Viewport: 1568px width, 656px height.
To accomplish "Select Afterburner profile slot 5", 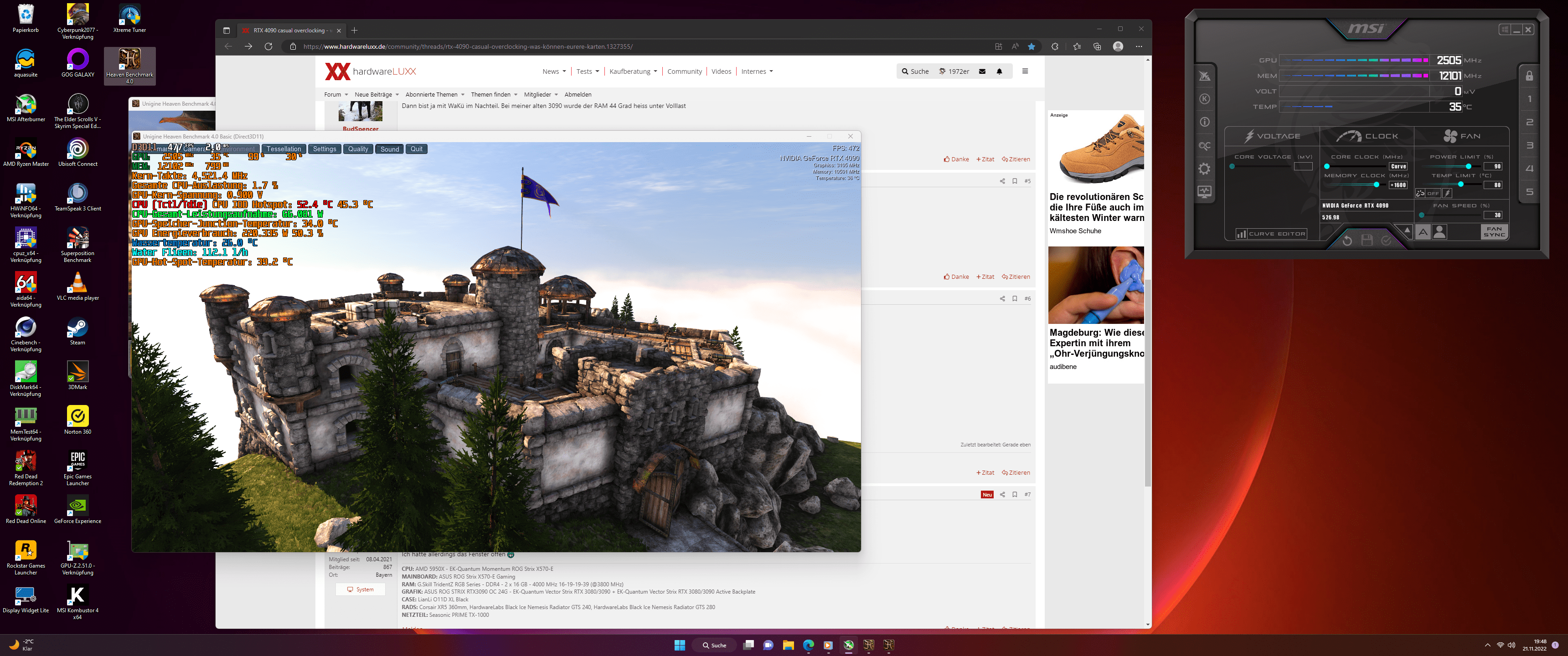I will tap(1529, 192).
